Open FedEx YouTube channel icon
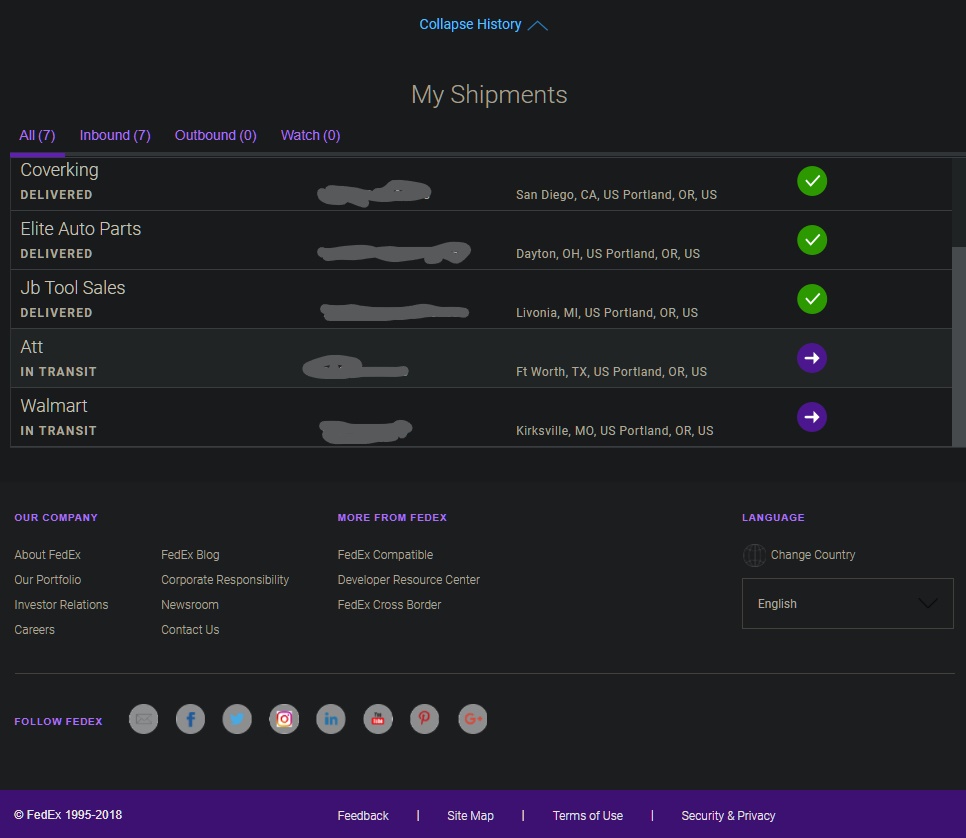 click(x=378, y=719)
